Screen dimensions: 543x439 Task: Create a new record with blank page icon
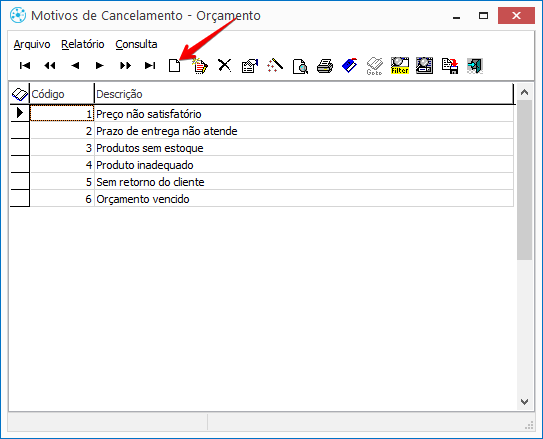coord(175,65)
